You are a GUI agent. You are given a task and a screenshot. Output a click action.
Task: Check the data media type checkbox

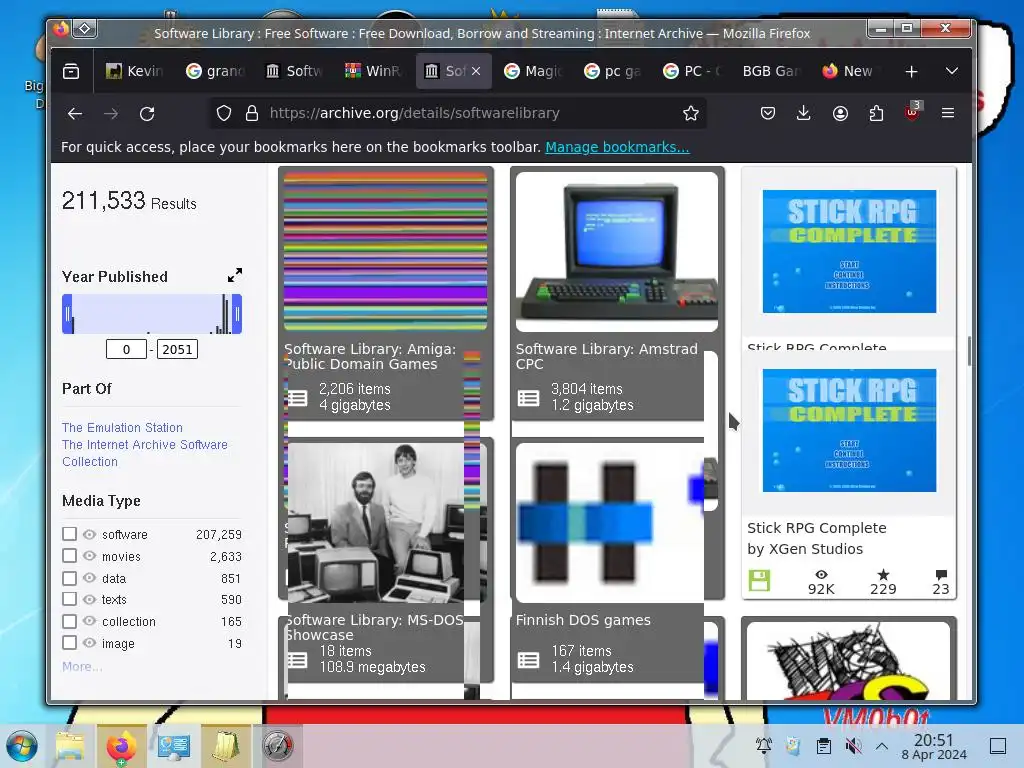(69, 578)
